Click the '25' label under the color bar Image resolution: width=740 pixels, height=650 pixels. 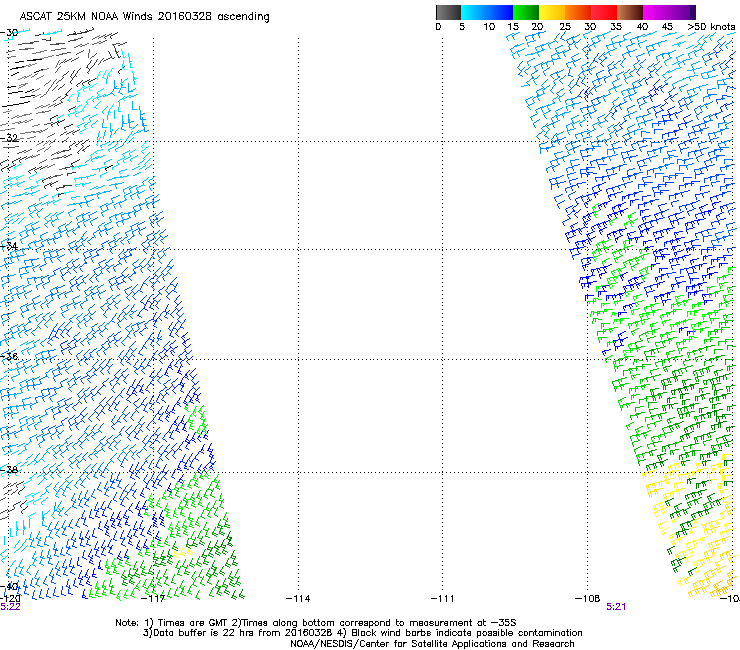point(565,27)
